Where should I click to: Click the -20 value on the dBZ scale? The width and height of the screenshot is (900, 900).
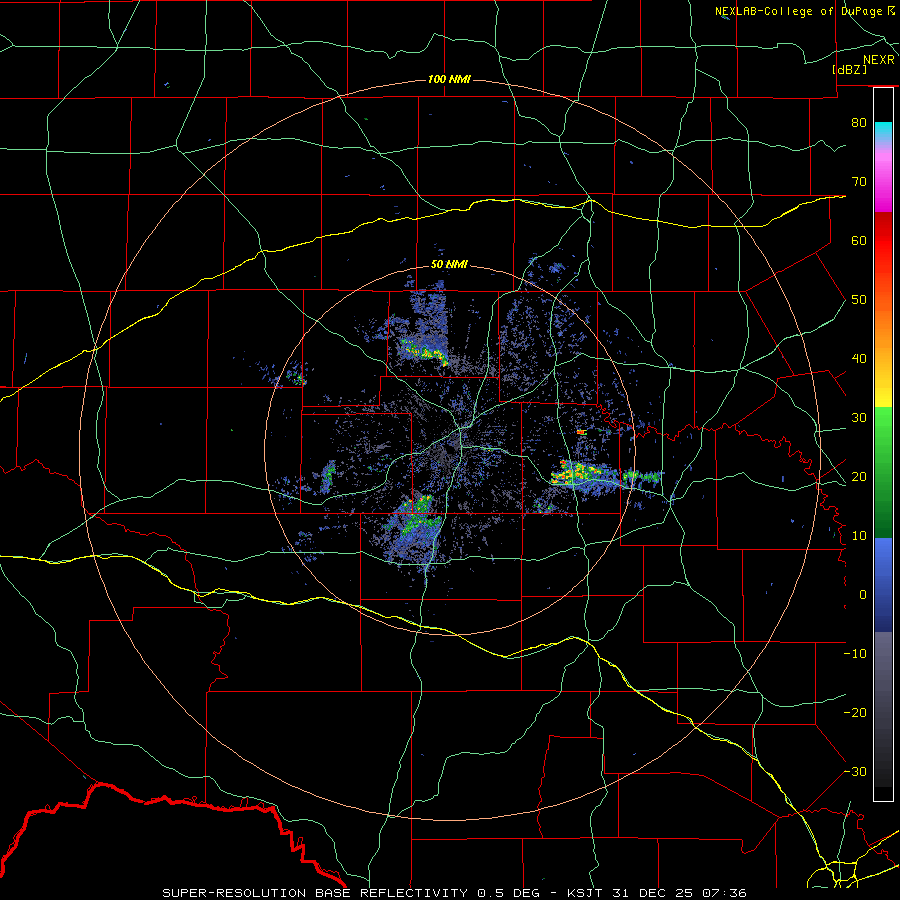tap(855, 712)
